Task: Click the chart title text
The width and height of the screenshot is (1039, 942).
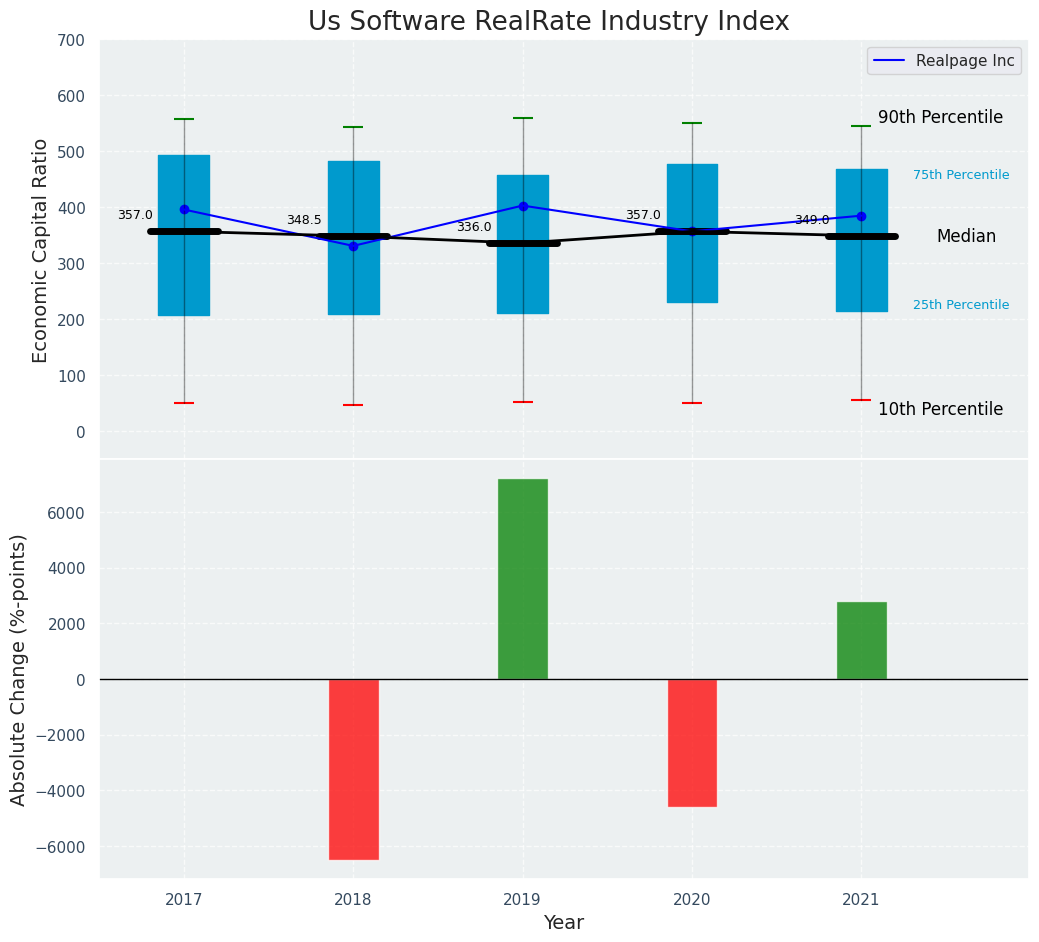Action: pos(548,22)
